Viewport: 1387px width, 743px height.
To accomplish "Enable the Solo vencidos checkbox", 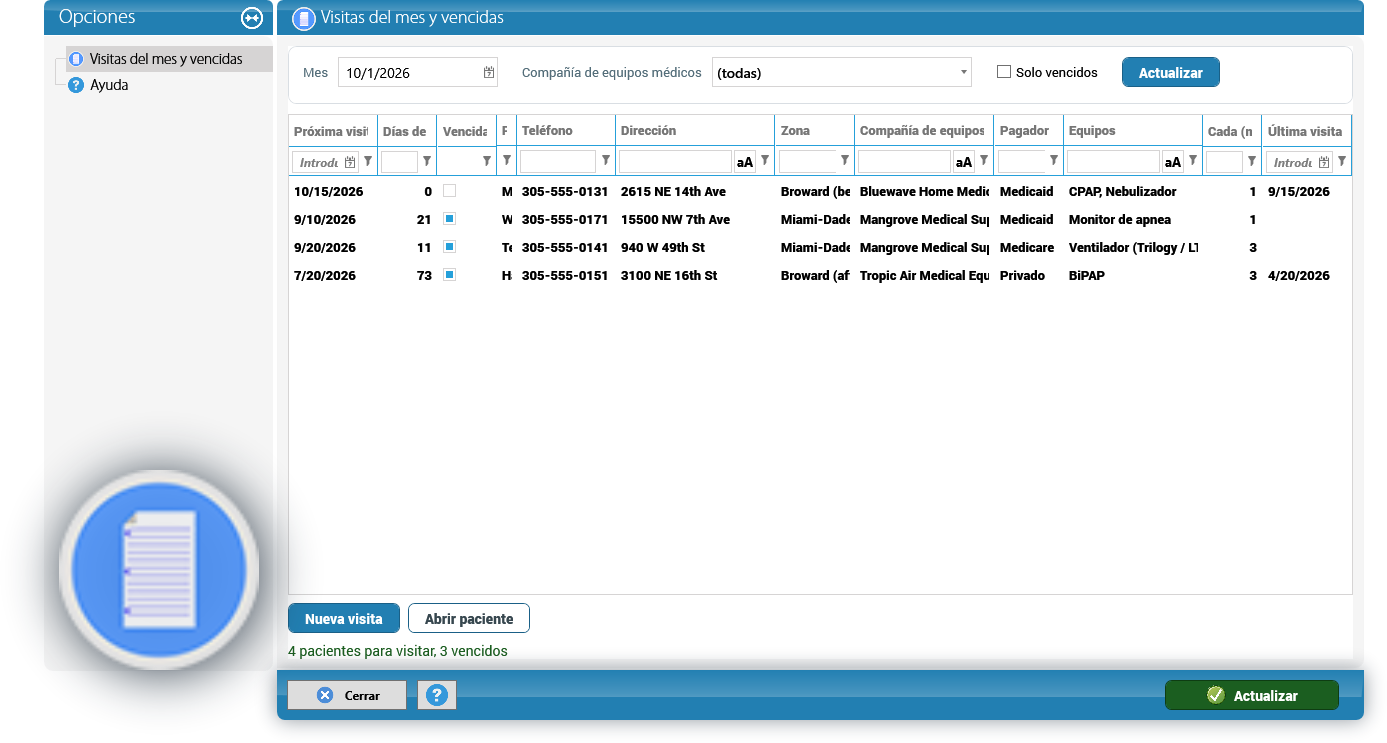I will pos(1004,72).
